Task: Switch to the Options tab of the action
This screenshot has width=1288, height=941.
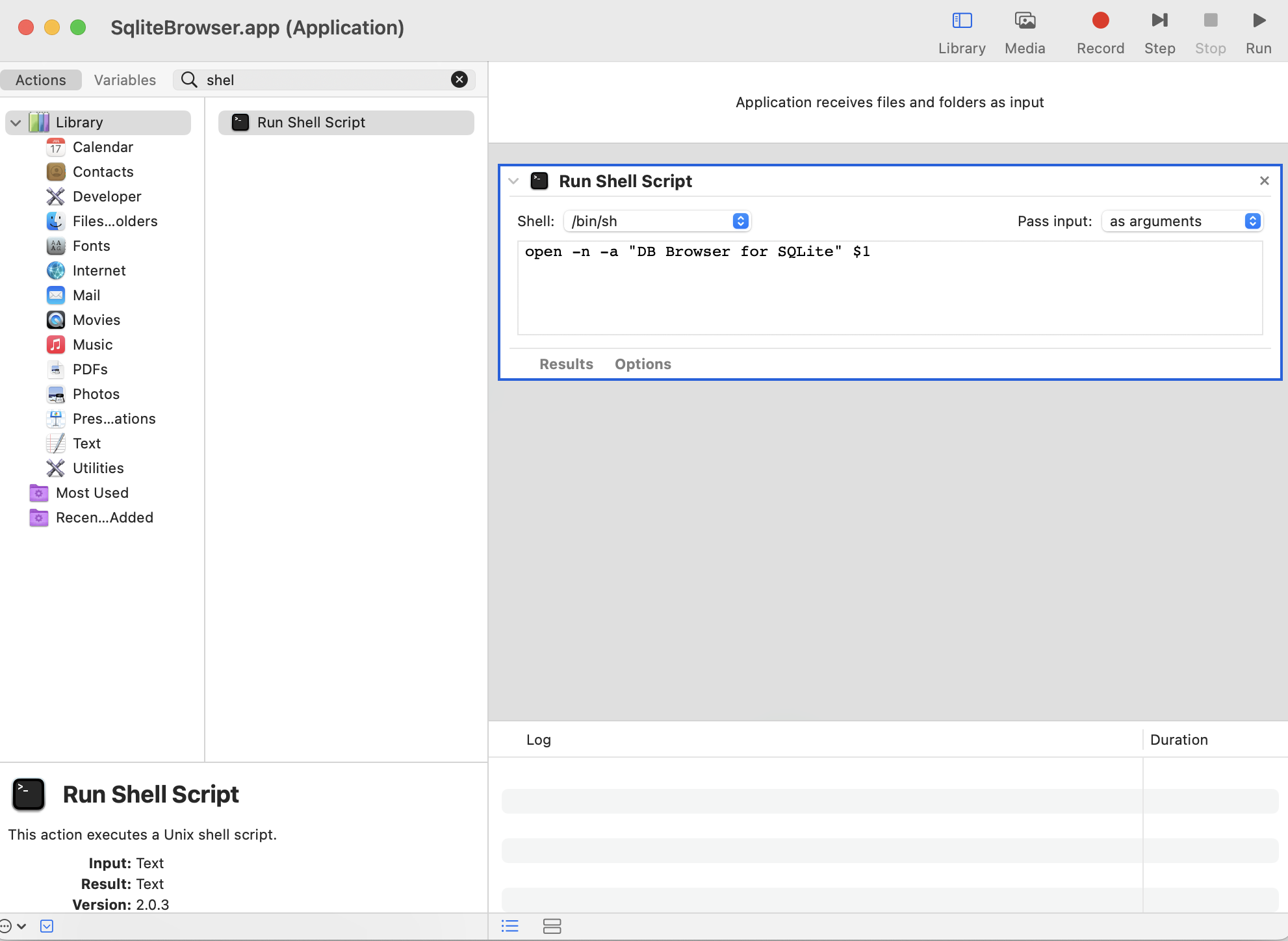Action: [643, 364]
